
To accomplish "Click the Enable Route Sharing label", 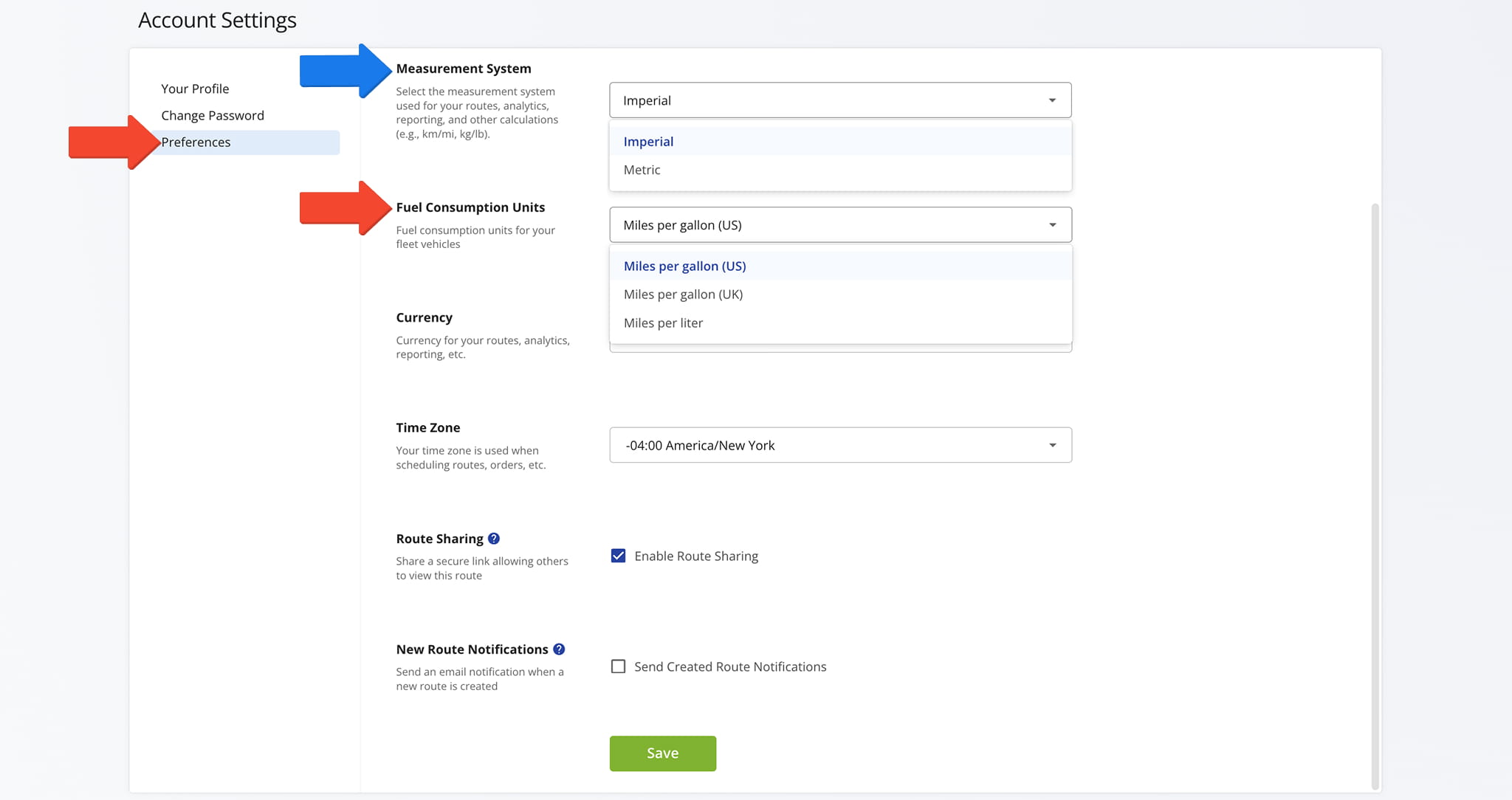I will 696,556.
